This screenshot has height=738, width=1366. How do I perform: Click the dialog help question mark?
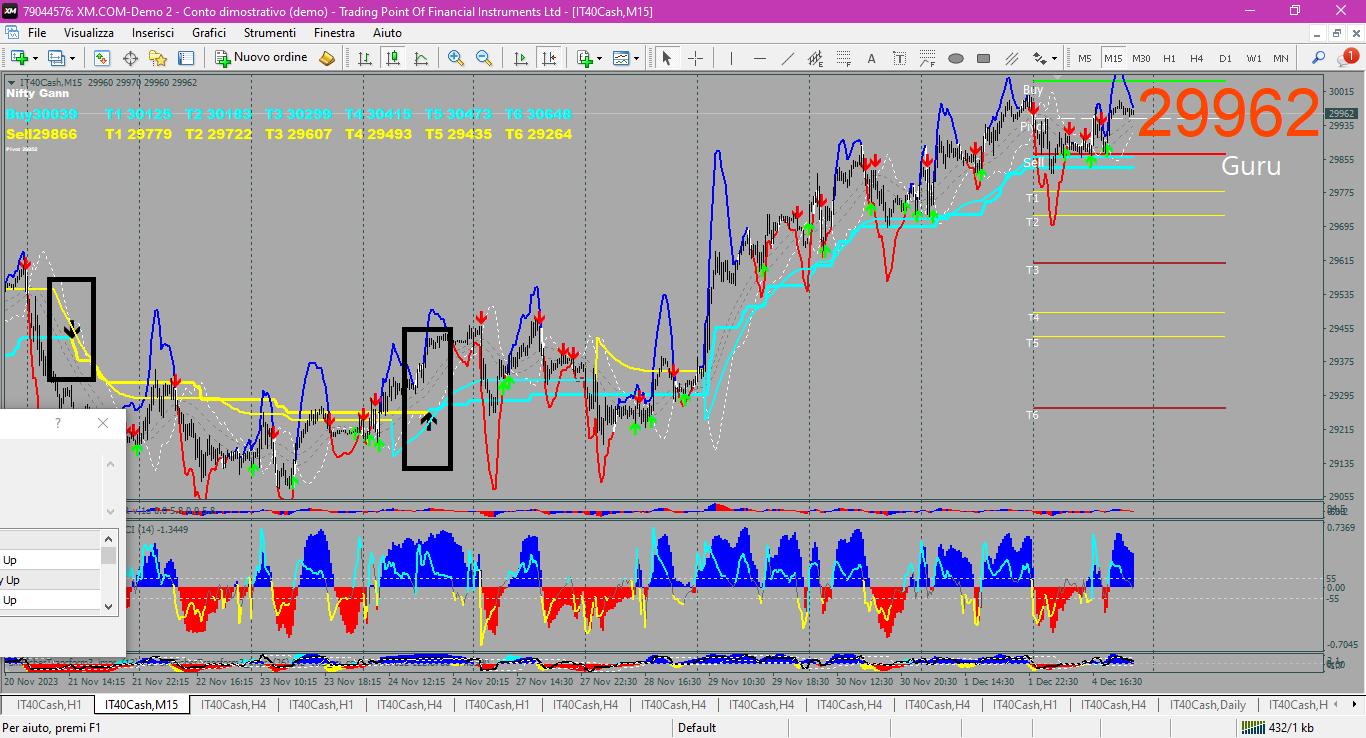pos(58,423)
